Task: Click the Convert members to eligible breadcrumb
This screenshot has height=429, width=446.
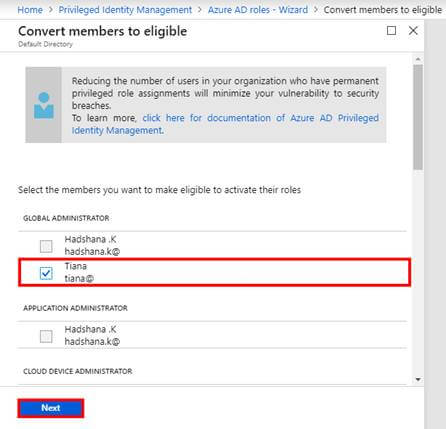Action: tap(383, 10)
